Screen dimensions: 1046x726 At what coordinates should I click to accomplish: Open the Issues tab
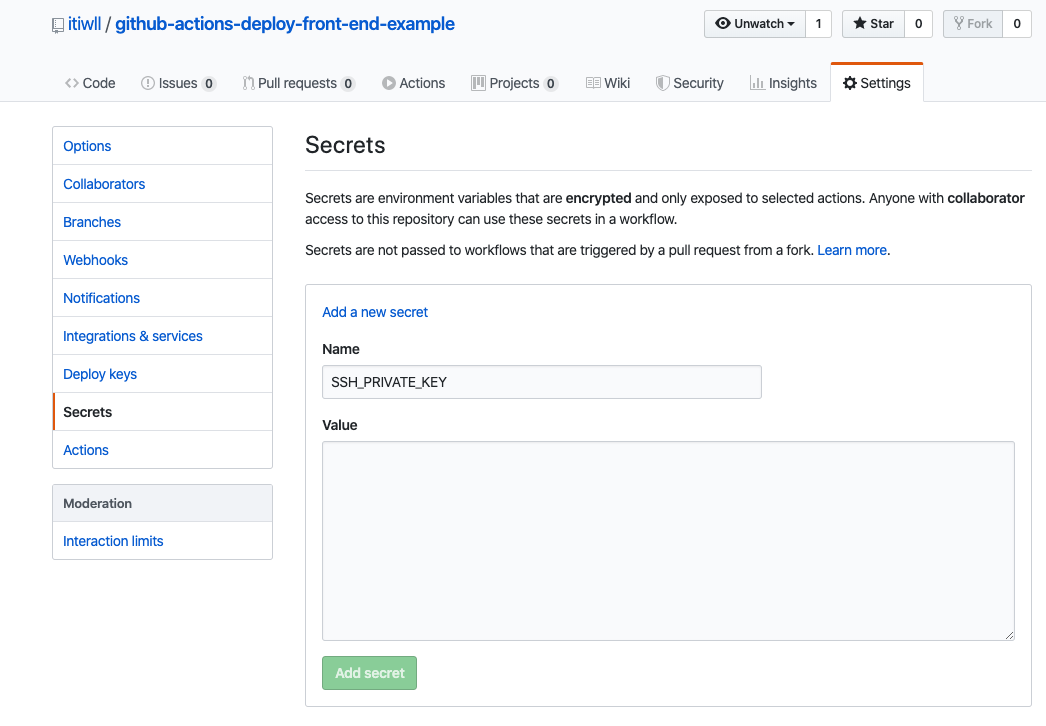[178, 83]
